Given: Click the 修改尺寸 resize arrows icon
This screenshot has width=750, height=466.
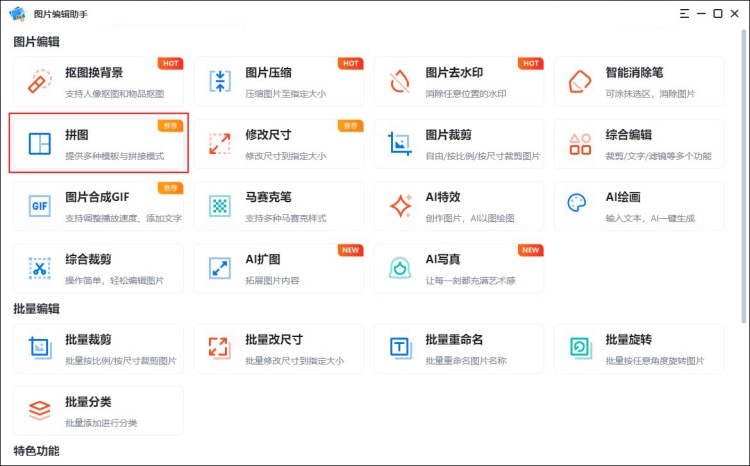Looking at the screenshot, I should pyautogui.click(x=220, y=143).
